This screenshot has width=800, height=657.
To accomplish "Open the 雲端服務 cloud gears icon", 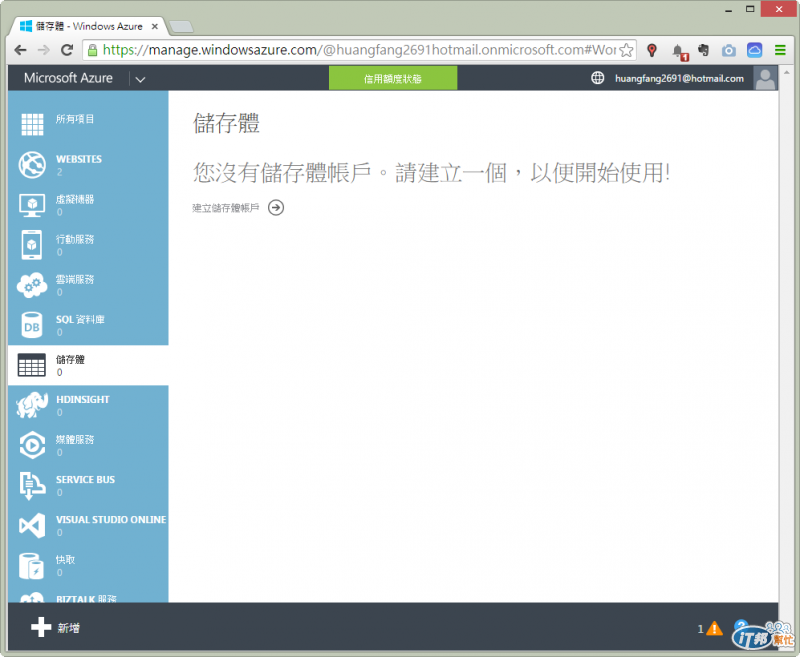I will click(32, 285).
